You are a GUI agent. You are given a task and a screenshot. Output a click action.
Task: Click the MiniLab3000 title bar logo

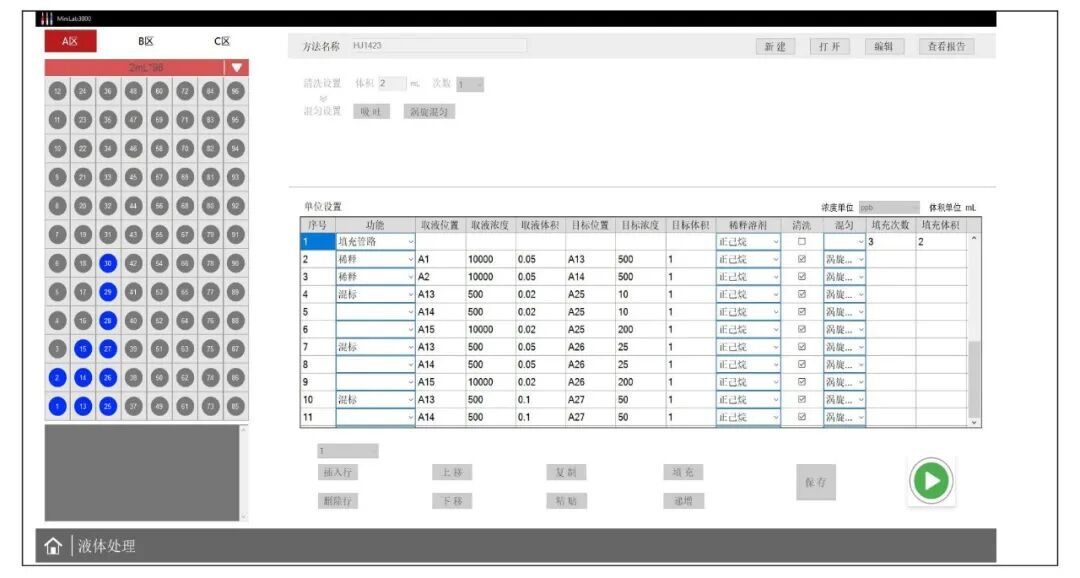click(x=46, y=19)
